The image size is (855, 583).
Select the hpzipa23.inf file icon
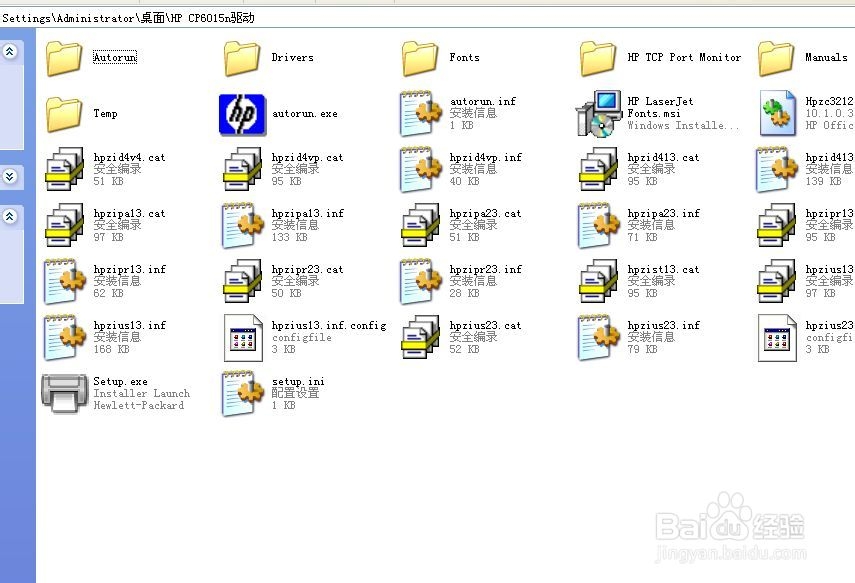[599, 226]
